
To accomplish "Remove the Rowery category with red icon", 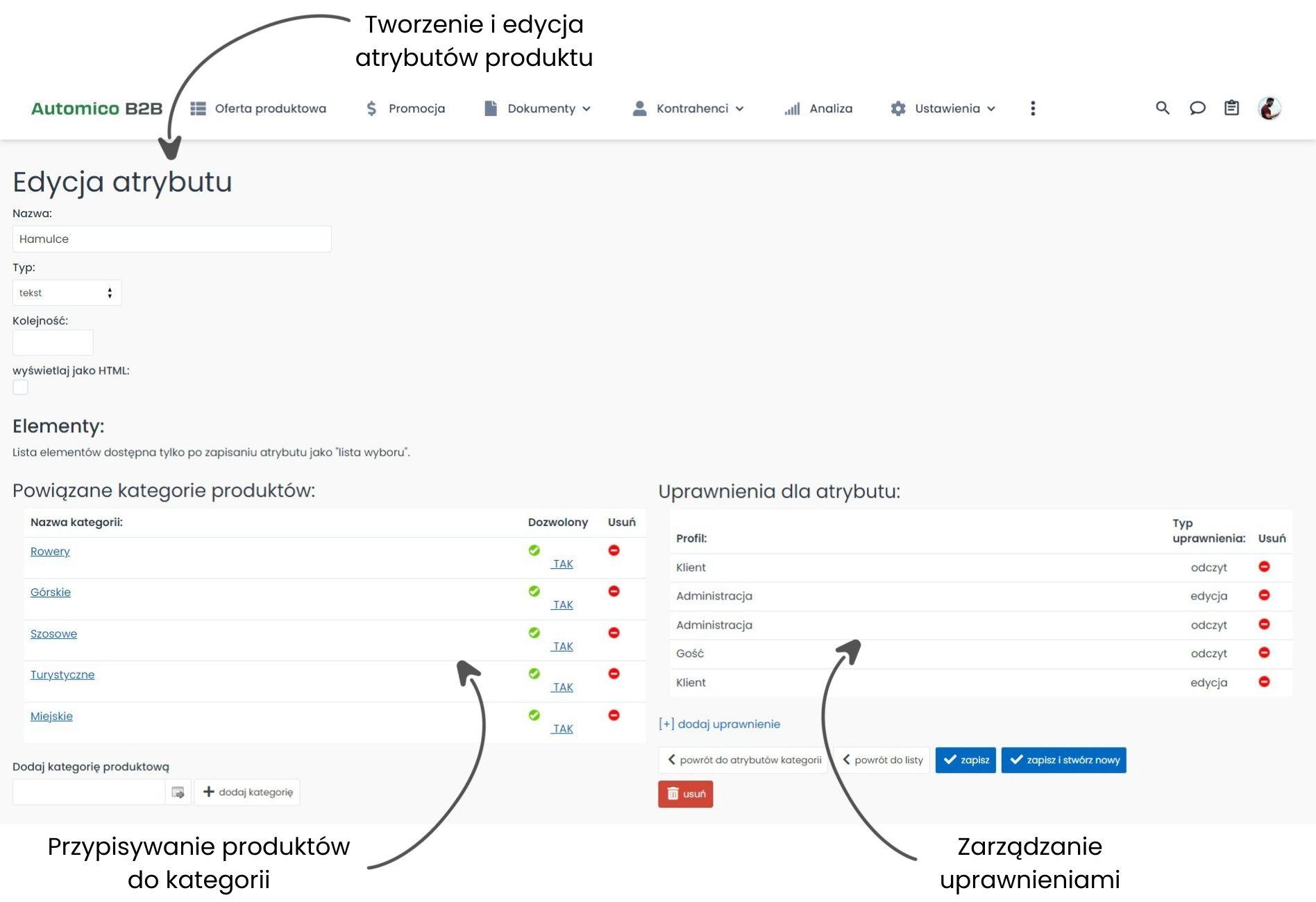I will click(614, 550).
